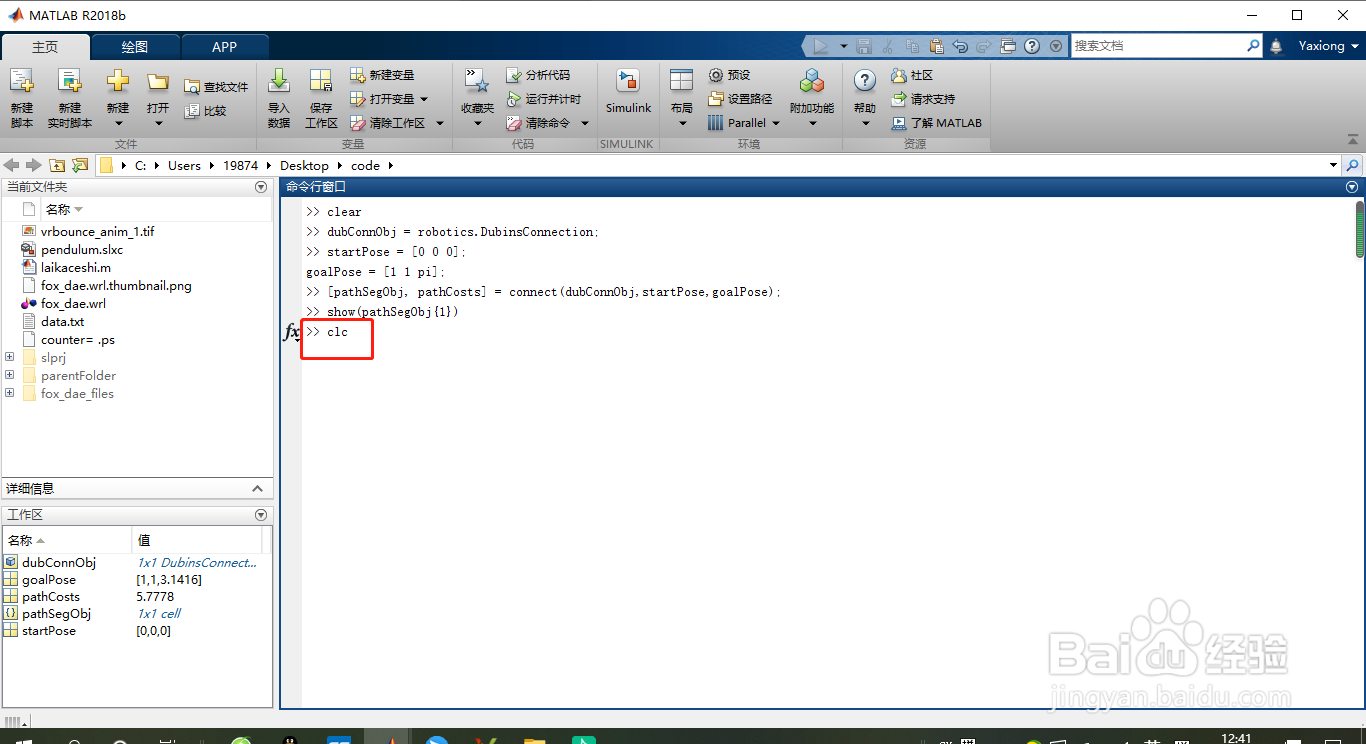Click the search magnifier in documentation box

tap(1254, 46)
